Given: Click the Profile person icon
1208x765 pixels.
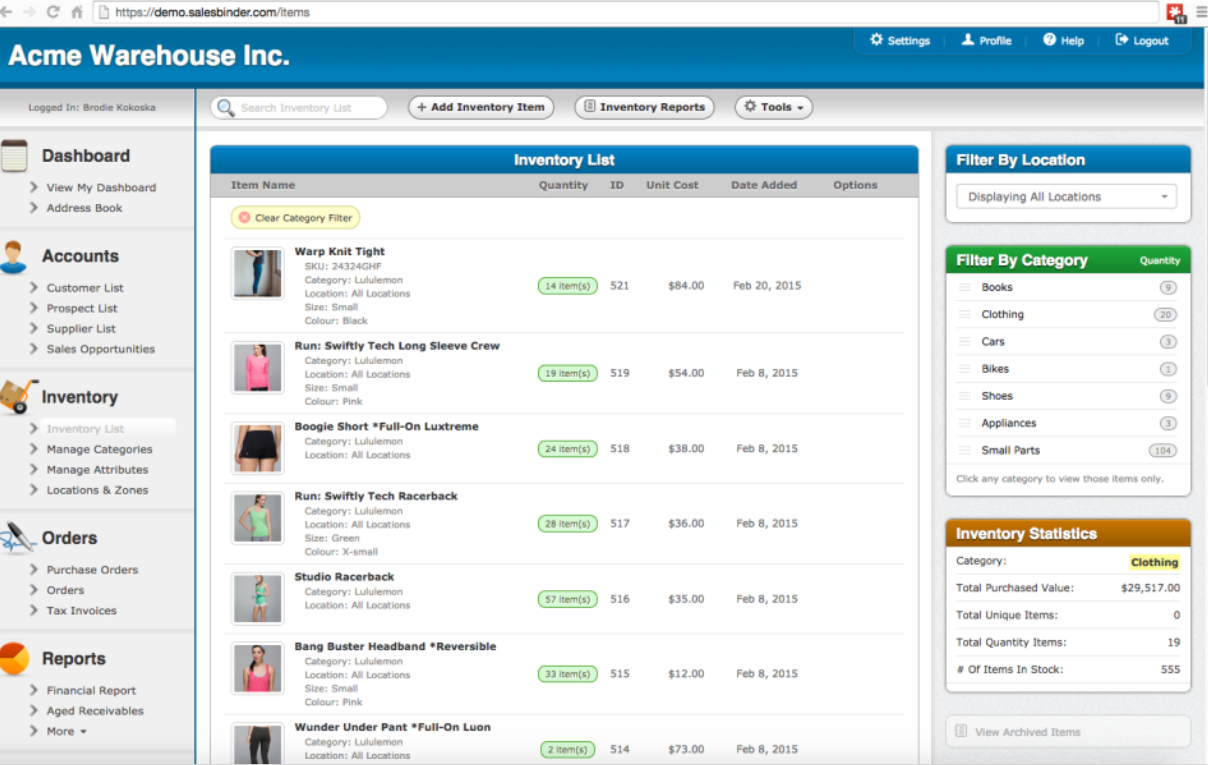Looking at the screenshot, I should tap(967, 40).
